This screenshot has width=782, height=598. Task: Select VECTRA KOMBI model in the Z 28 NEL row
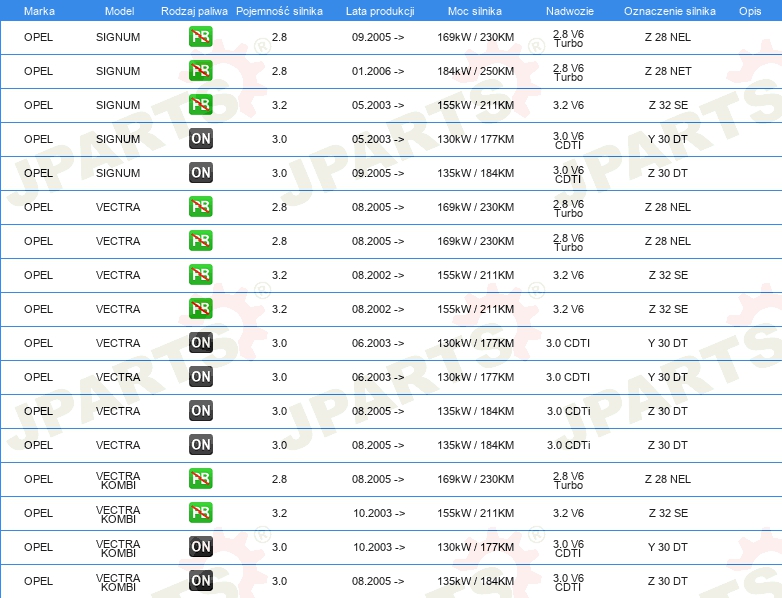(118, 480)
